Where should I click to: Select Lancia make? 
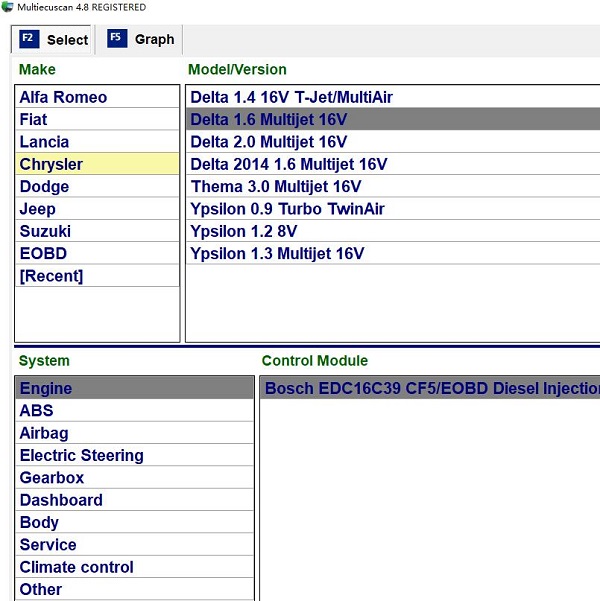pyautogui.click(x=97, y=141)
